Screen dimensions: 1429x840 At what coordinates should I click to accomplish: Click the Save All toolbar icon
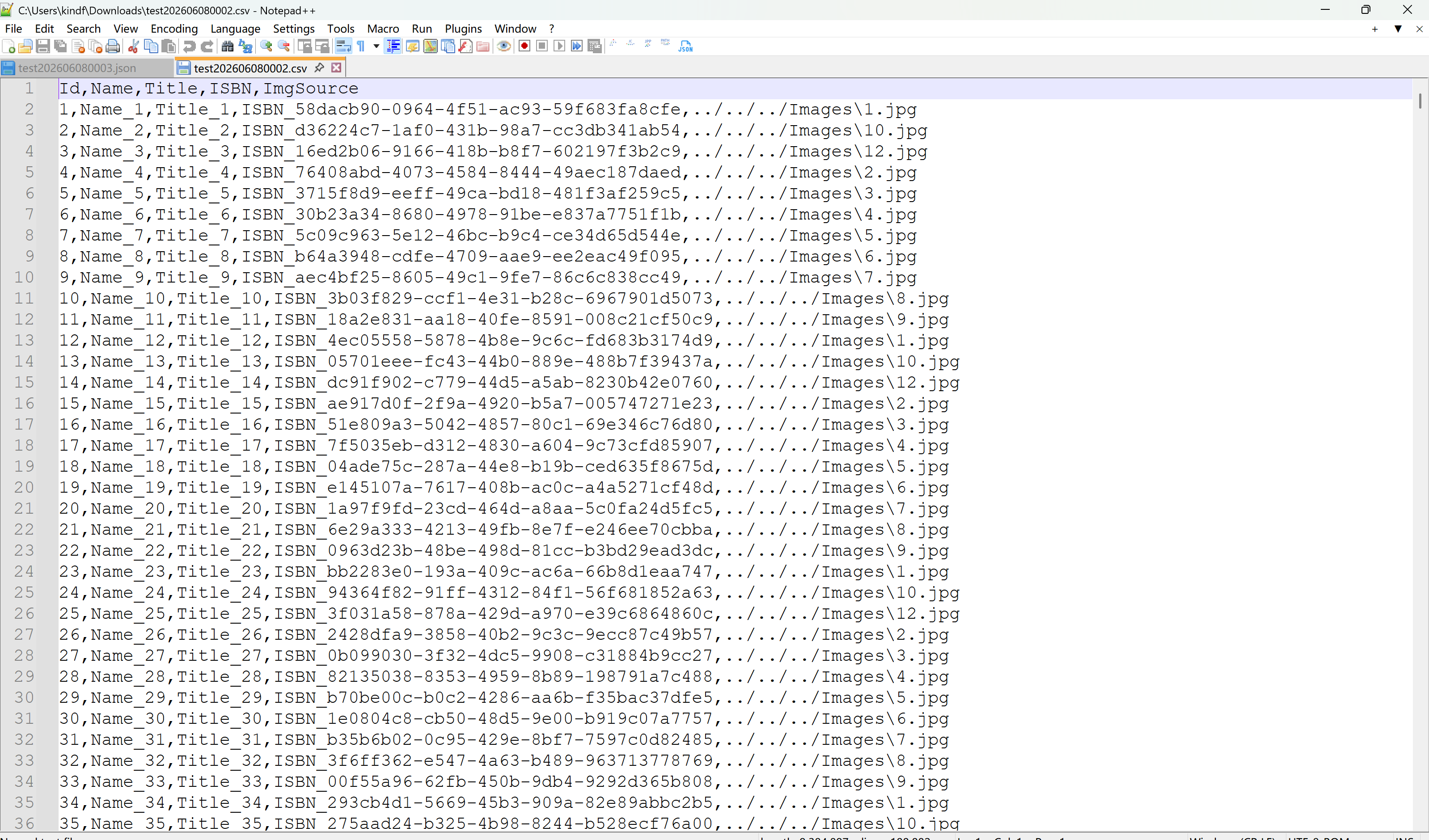60,46
